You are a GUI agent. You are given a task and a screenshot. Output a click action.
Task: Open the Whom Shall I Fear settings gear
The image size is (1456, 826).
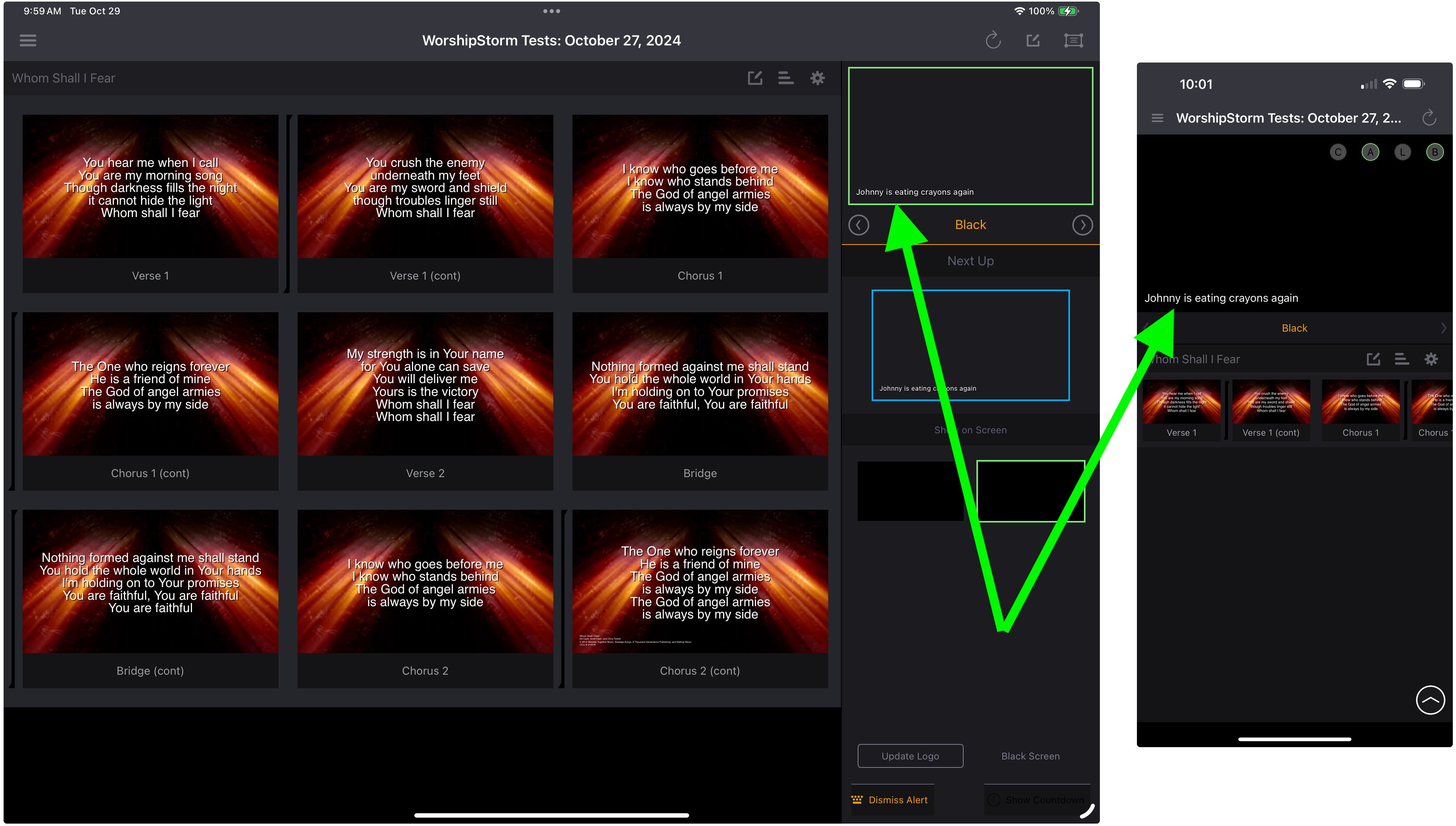pos(817,78)
